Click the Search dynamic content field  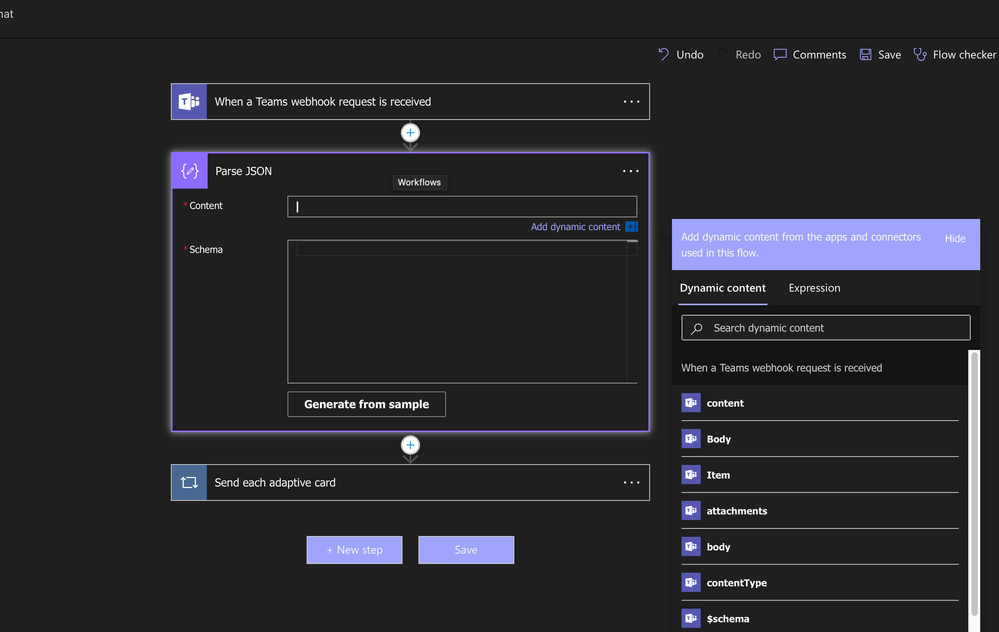826,328
